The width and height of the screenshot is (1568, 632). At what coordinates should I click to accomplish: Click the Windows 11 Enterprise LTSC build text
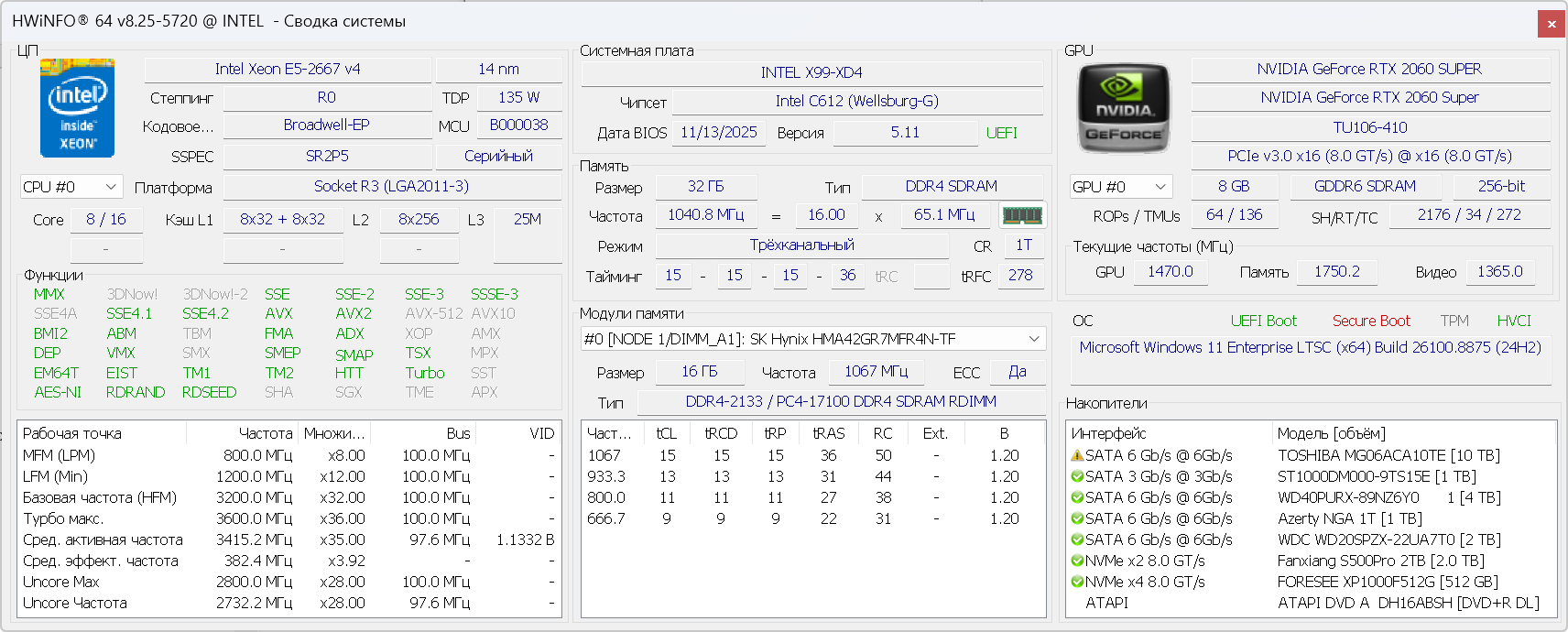[x=1310, y=347]
